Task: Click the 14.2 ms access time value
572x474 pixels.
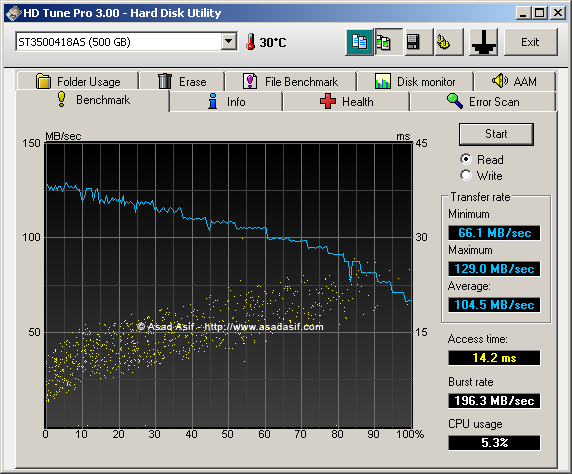Action: coord(494,358)
